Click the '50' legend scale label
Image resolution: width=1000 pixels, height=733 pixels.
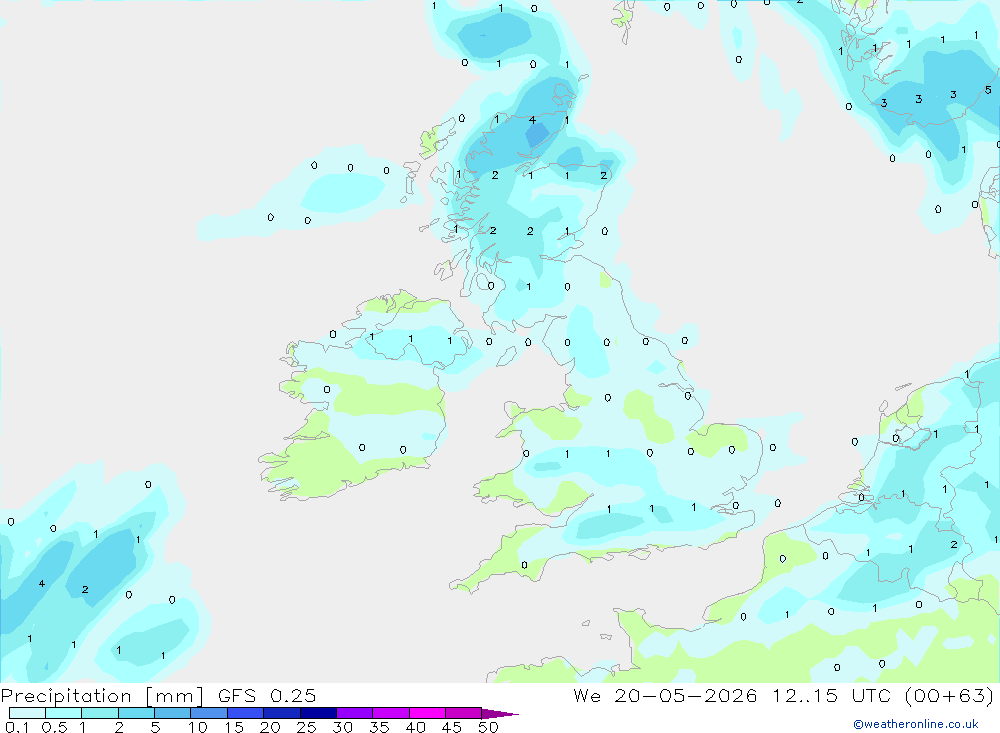click(x=488, y=727)
